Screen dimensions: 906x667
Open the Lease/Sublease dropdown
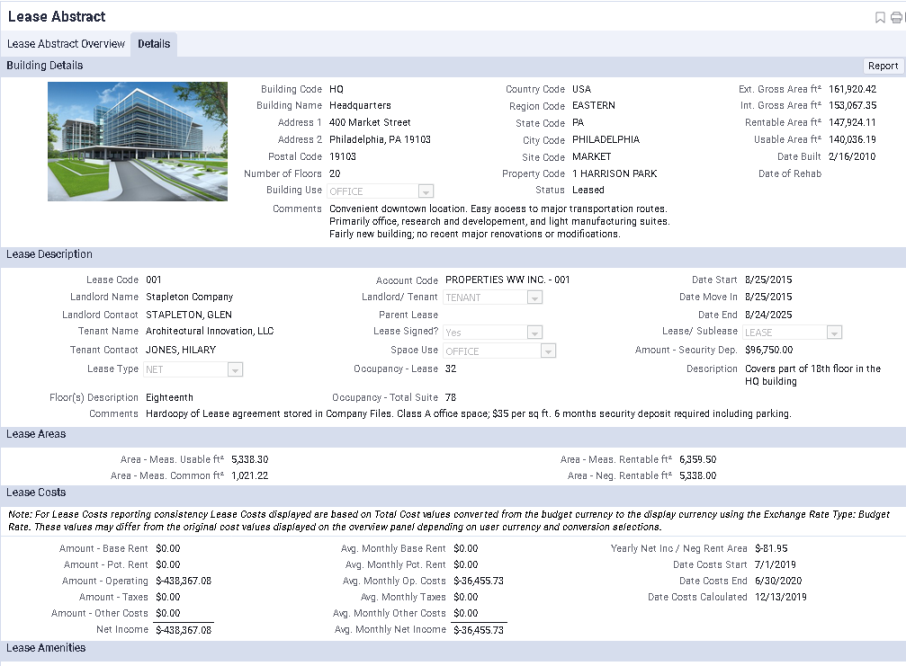pyautogui.click(x=835, y=332)
